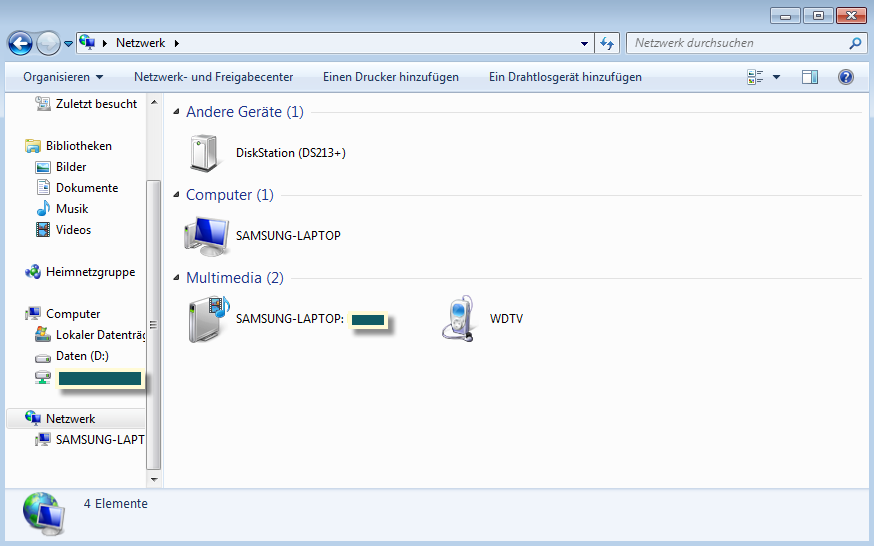Maximize the Explorer window
The image size is (874, 546).
(x=818, y=16)
